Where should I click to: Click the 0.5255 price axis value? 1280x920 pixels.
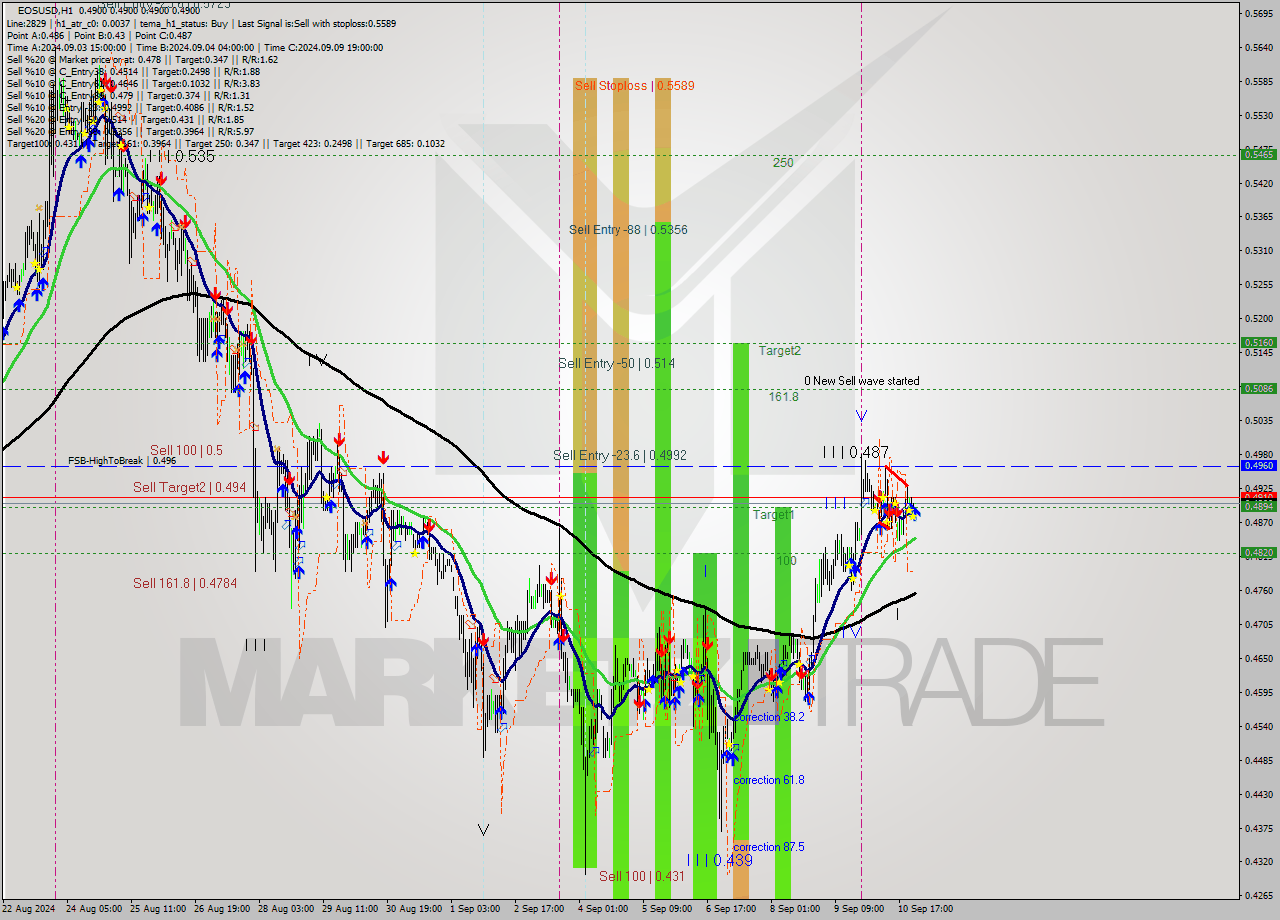(1258, 284)
